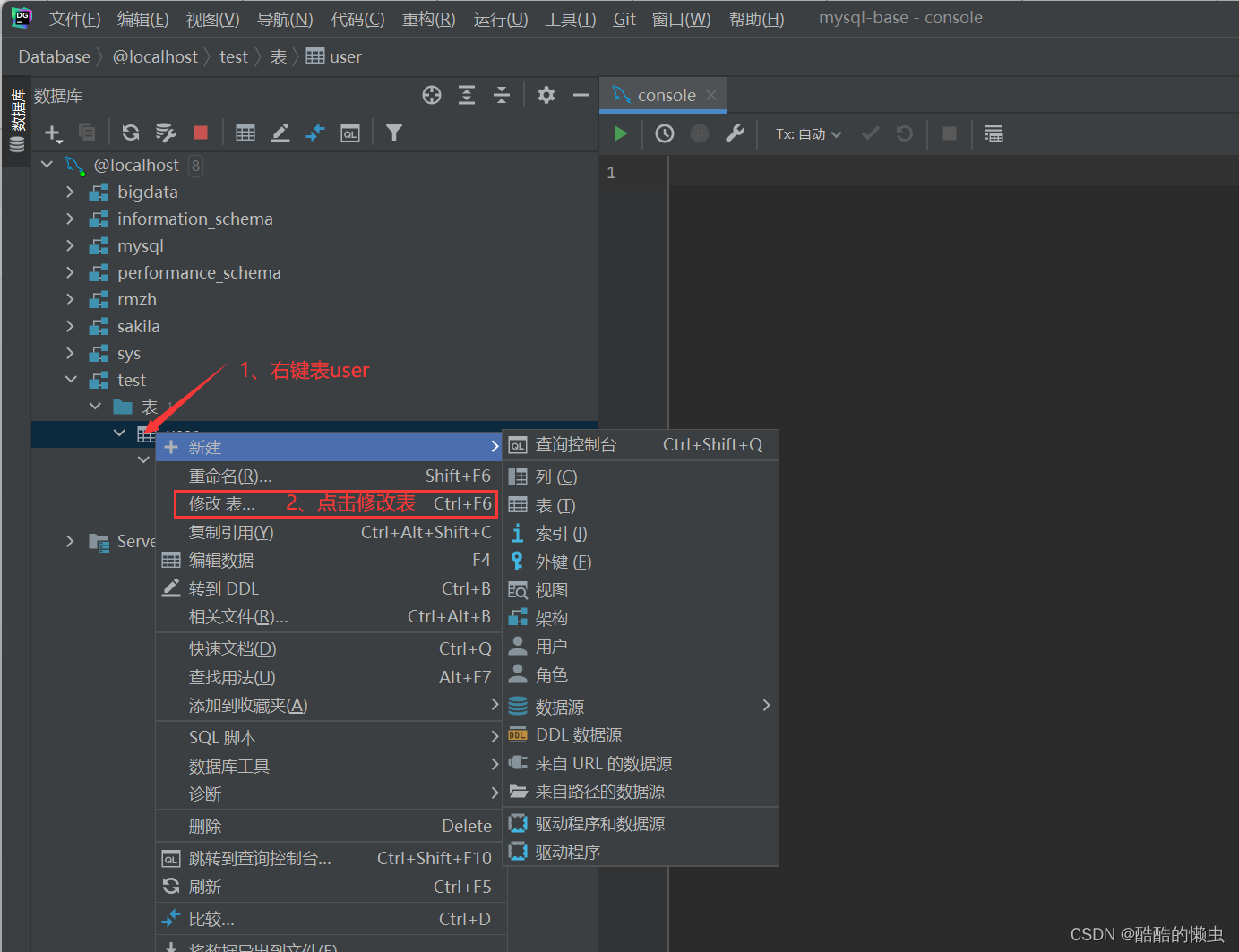This screenshot has width=1239, height=952.
Task: Click the compare structure arrows icon
Action: [x=315, y=133]
